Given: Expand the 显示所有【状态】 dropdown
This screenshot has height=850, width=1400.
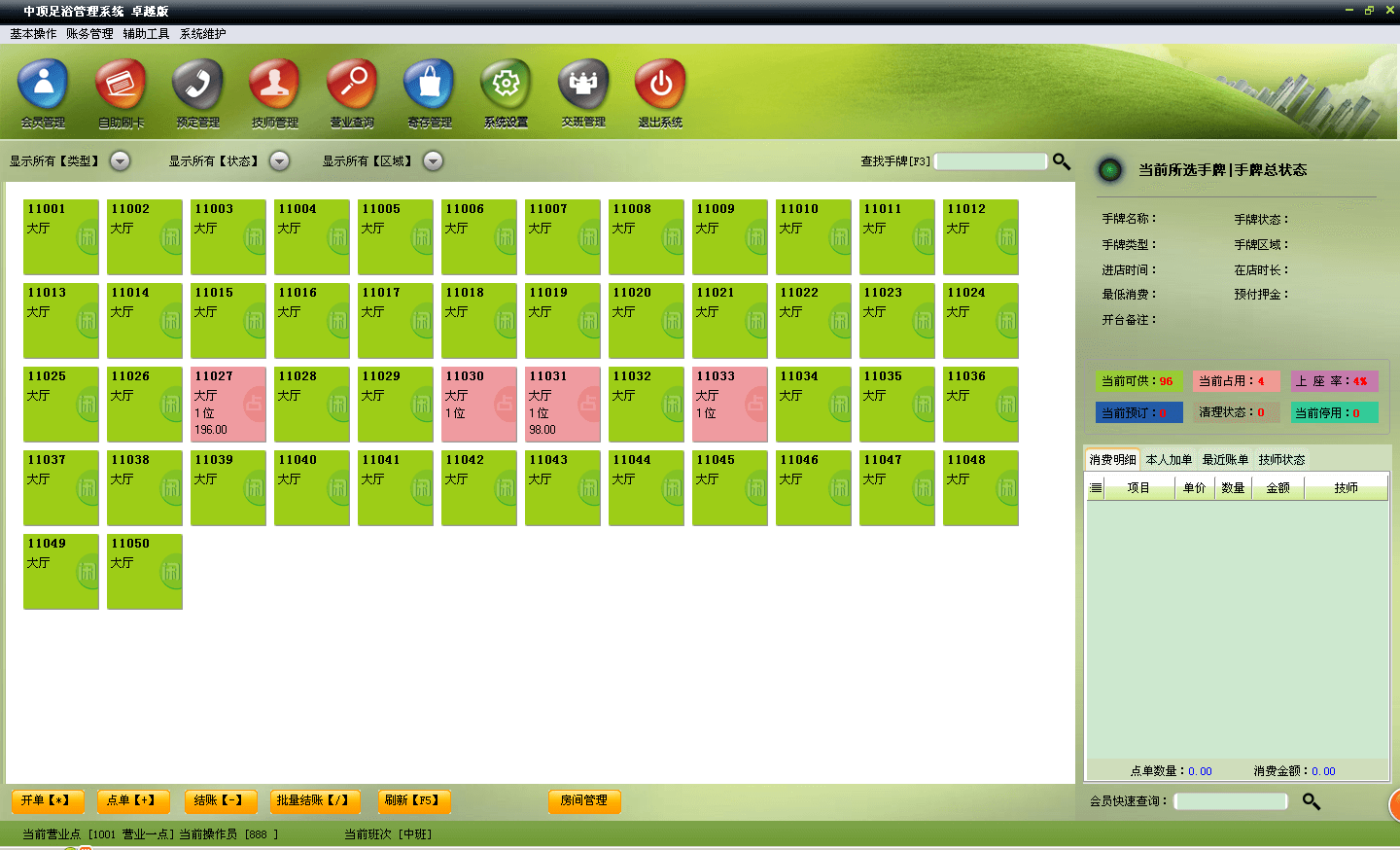Looking at the screenshot, I should click(x=280, y=161).
